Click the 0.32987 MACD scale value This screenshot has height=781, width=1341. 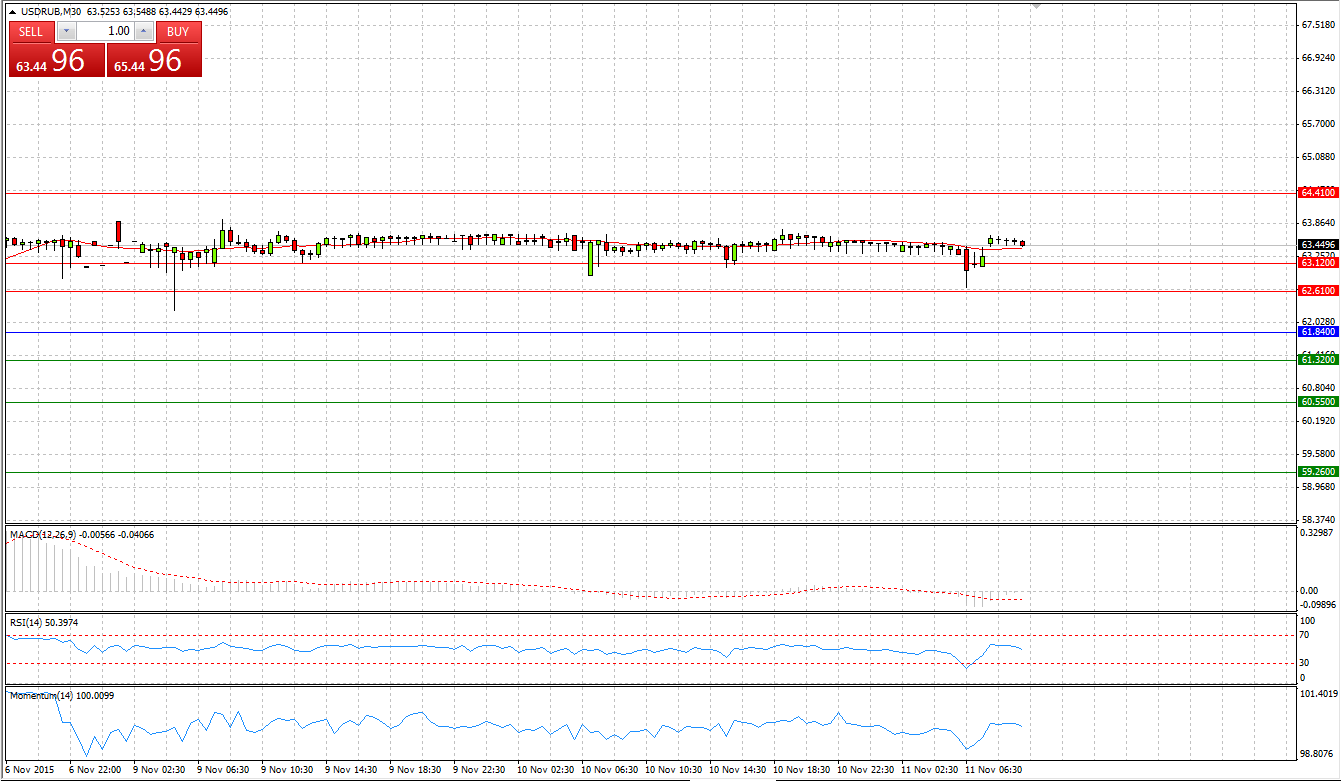[x=1319, y=533]
